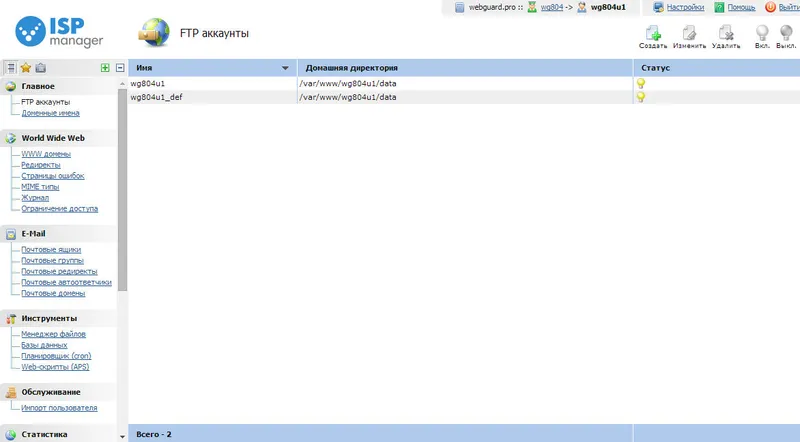Select the wg804u1 account row
The width and height of the screenshot is (800, 442).
pos(464,83)
